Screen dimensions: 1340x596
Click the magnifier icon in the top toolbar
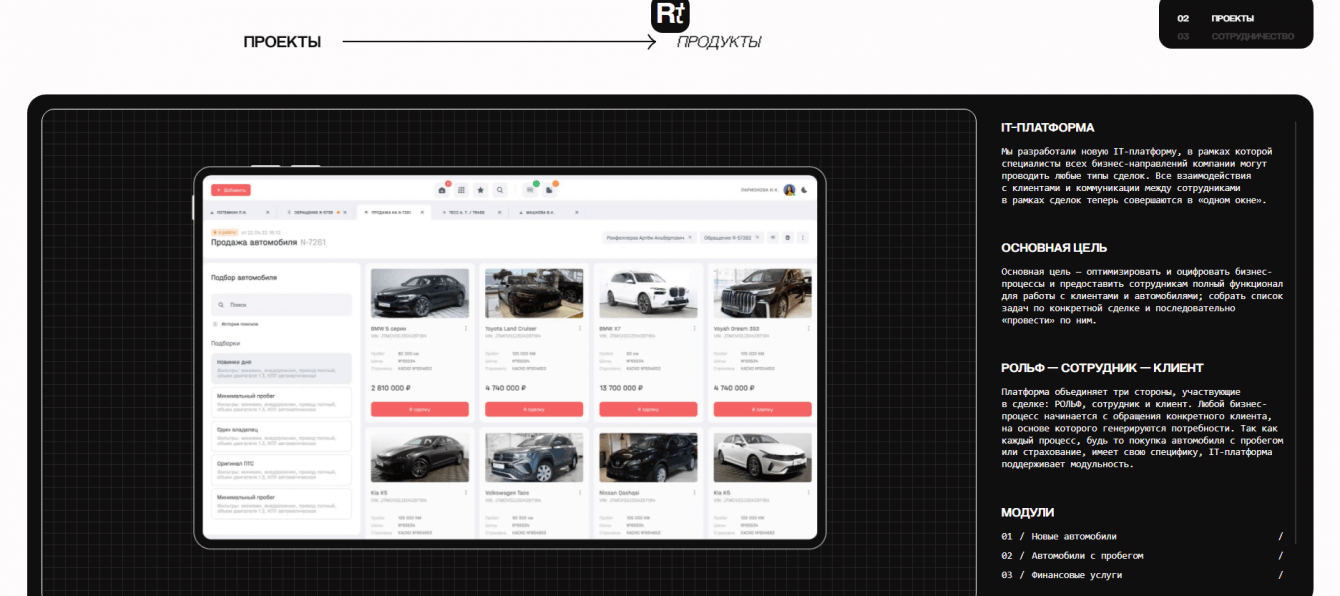(499, 190)
